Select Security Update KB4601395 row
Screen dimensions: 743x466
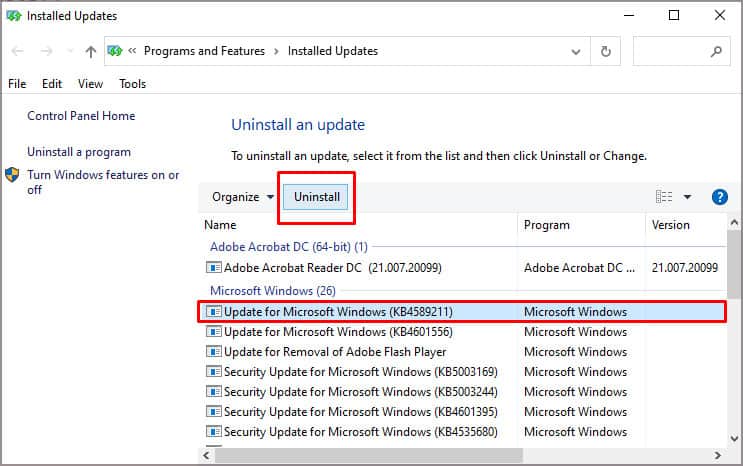point(463,411)
